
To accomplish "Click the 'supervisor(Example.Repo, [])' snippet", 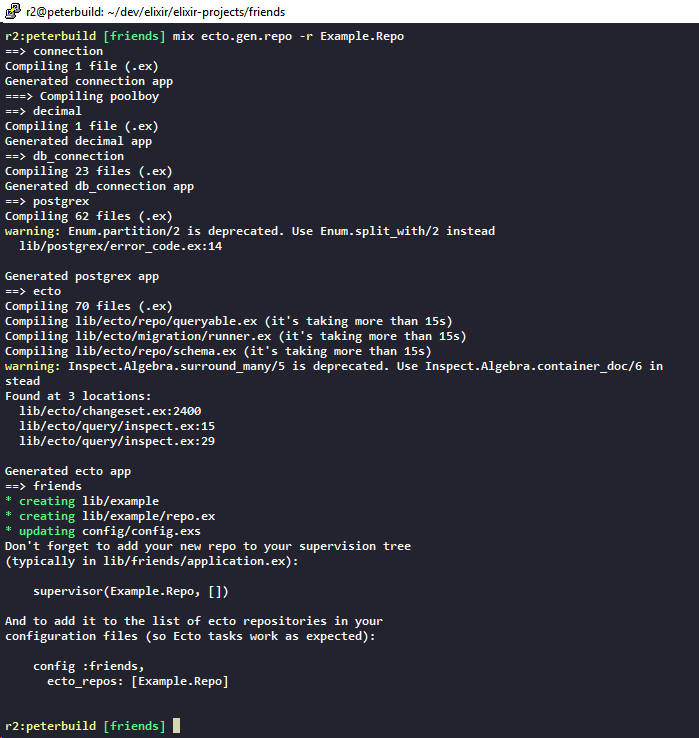I will click(x=131, y=591).
